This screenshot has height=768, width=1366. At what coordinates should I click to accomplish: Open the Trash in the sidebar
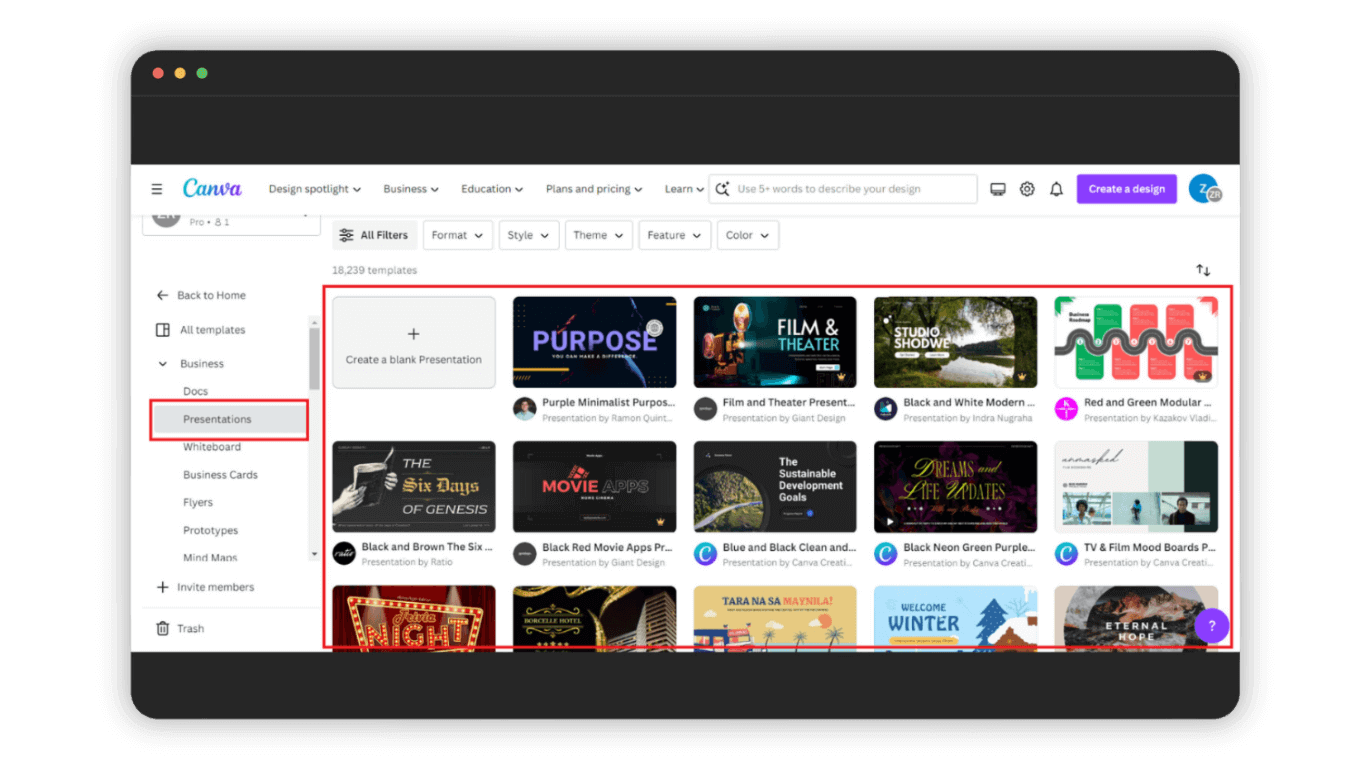[190, 628]
